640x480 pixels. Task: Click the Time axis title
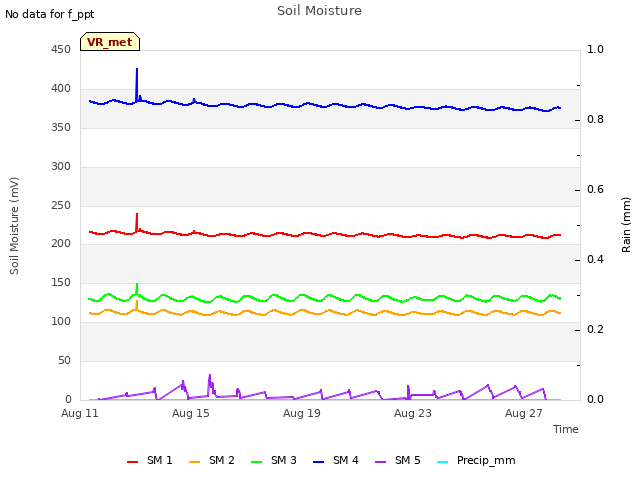pos(566,429)
